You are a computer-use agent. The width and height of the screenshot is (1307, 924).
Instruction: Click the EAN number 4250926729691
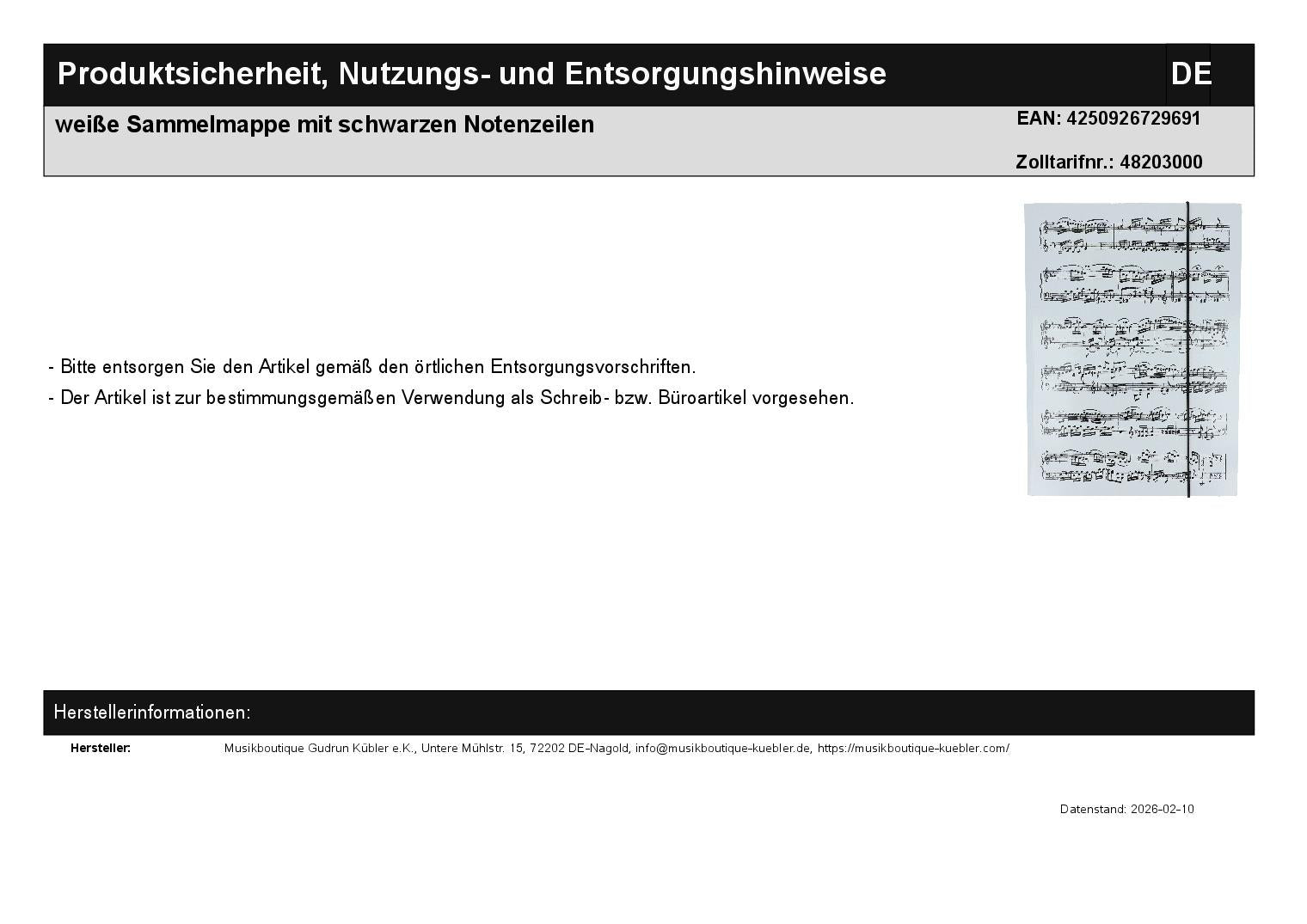coord(1132,119)
